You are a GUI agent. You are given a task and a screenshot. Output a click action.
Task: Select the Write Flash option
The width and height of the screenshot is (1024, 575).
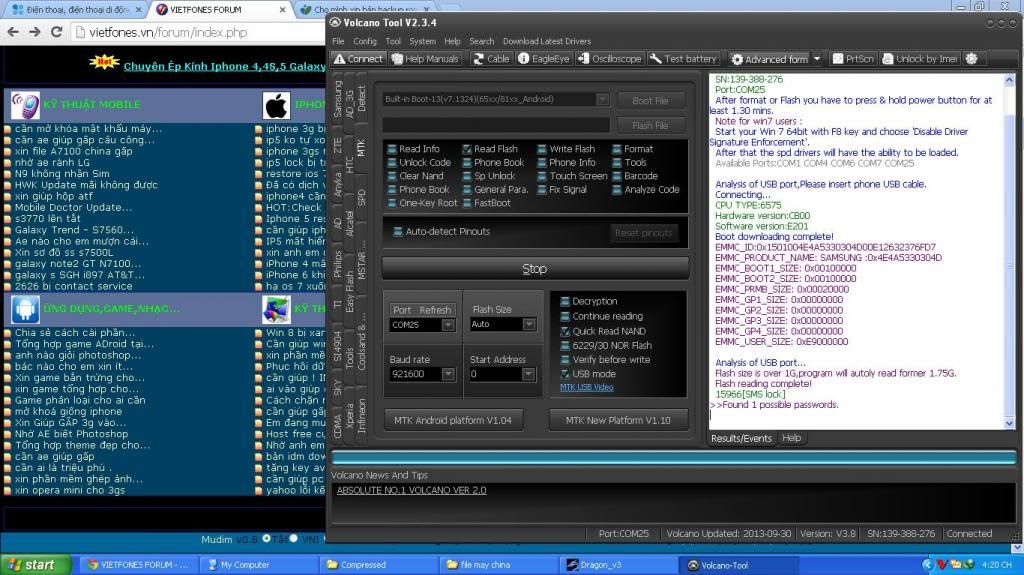[566, 149]
